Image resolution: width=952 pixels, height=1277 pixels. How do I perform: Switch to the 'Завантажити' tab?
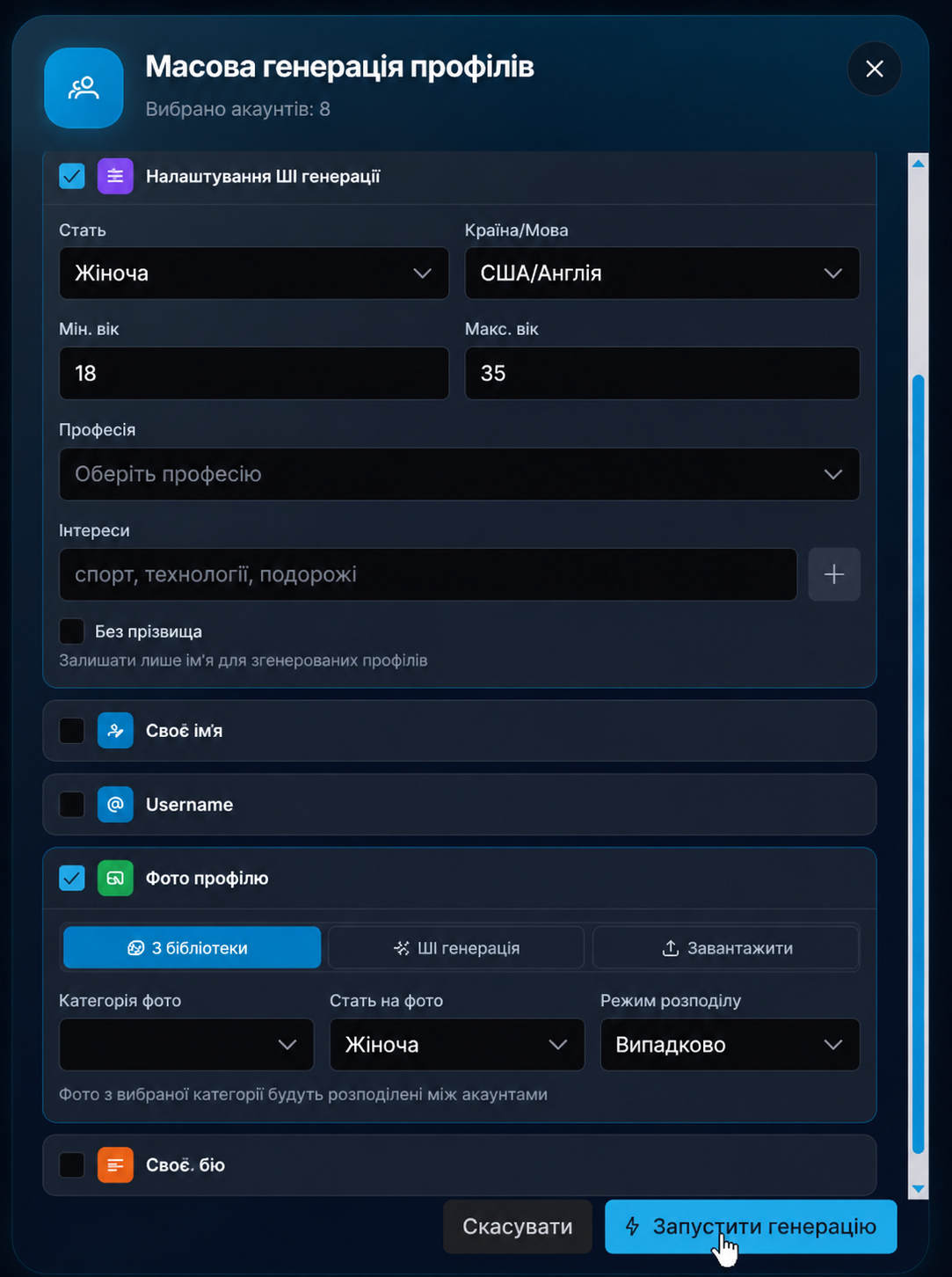pyautogui.click(x=726, y=947)
